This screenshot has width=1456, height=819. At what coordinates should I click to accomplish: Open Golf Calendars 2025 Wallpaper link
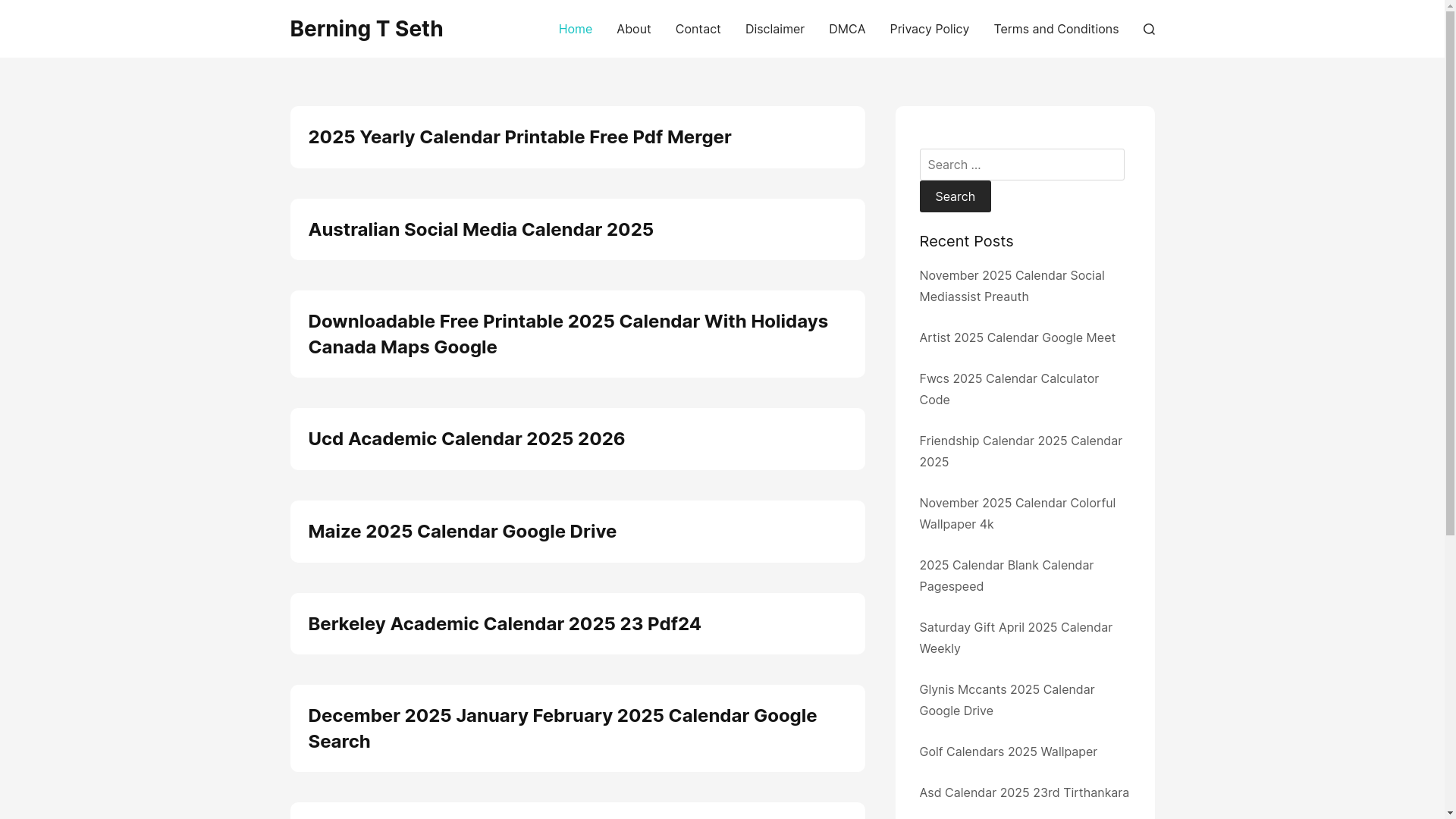[x=1008, y=752]
